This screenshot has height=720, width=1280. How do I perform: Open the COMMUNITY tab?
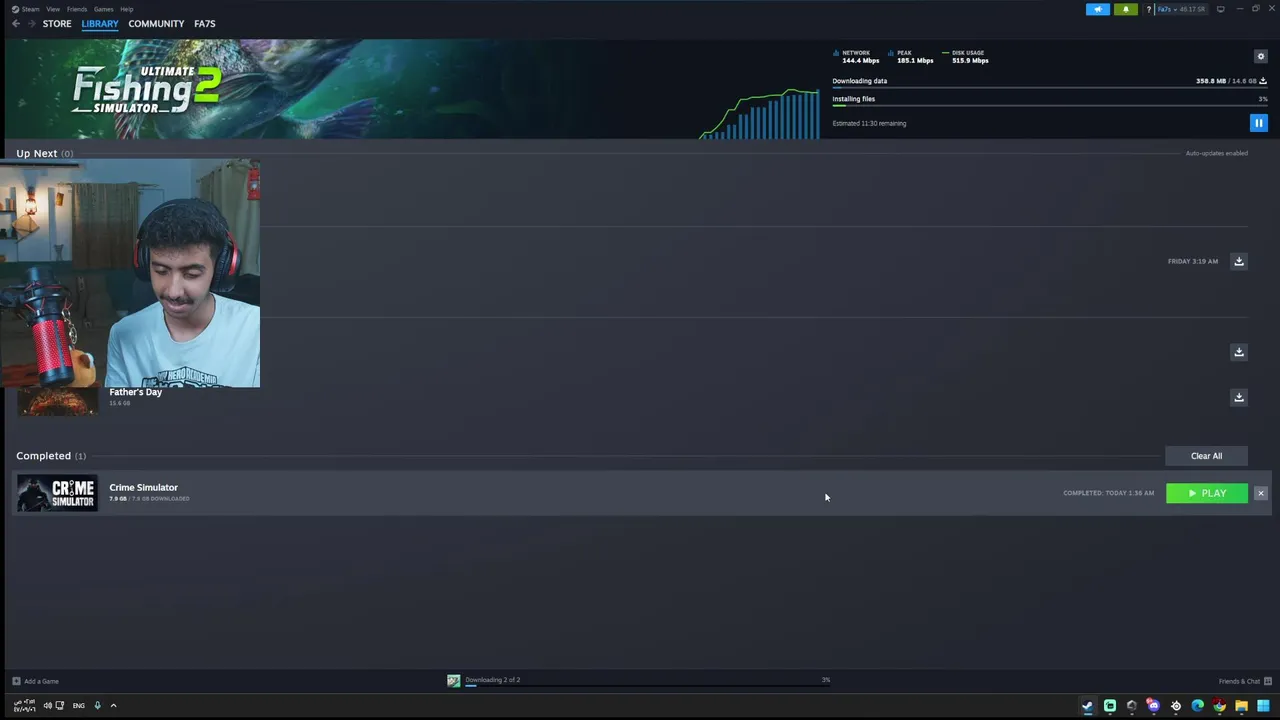[x=156, y=24]
